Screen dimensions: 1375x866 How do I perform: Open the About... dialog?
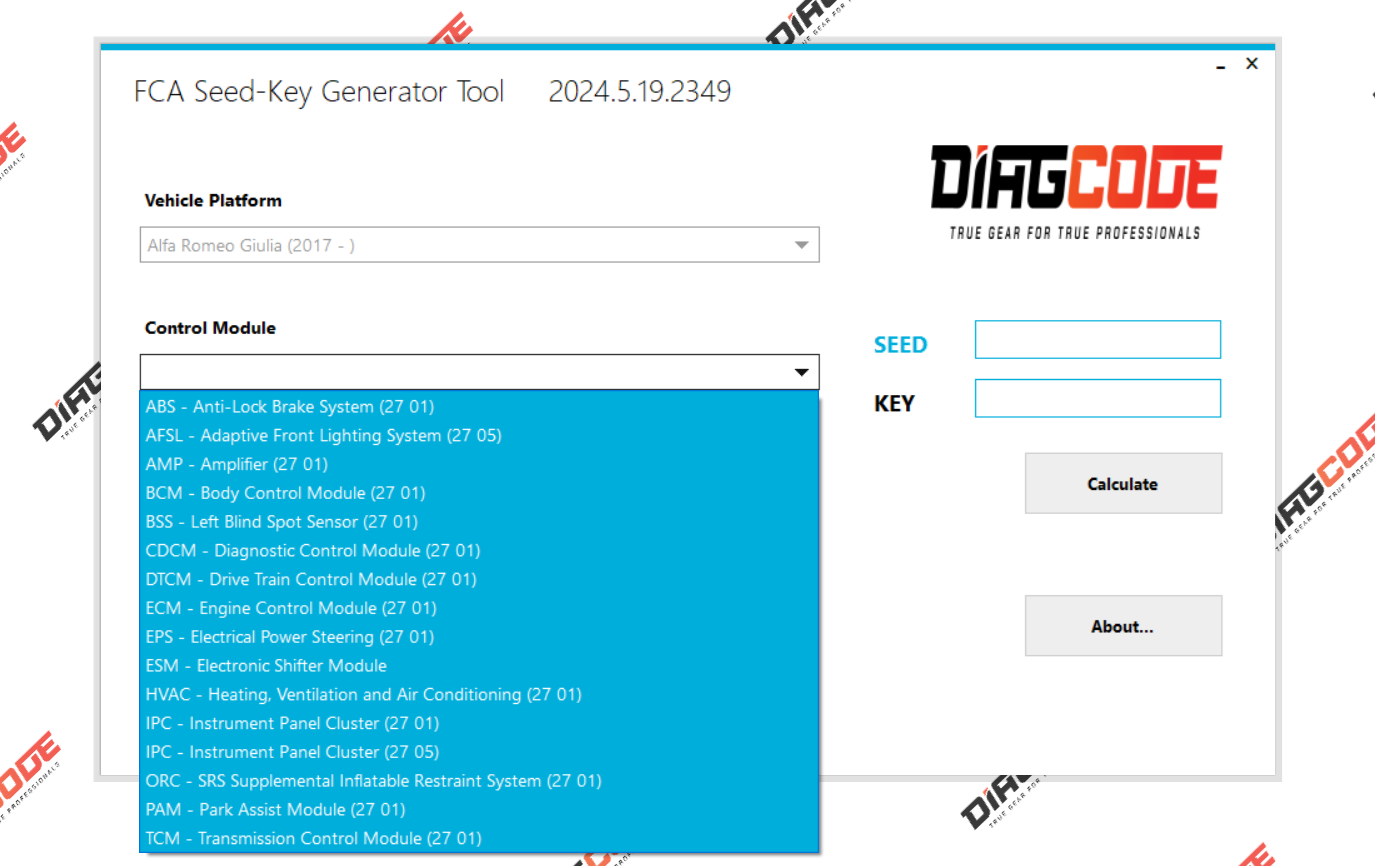tap(1123, 626)
